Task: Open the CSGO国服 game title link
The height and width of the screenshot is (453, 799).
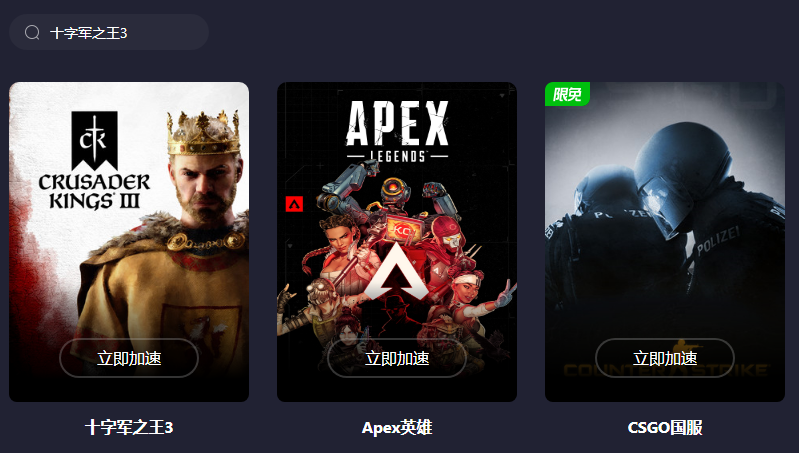Action: (665, 427)
